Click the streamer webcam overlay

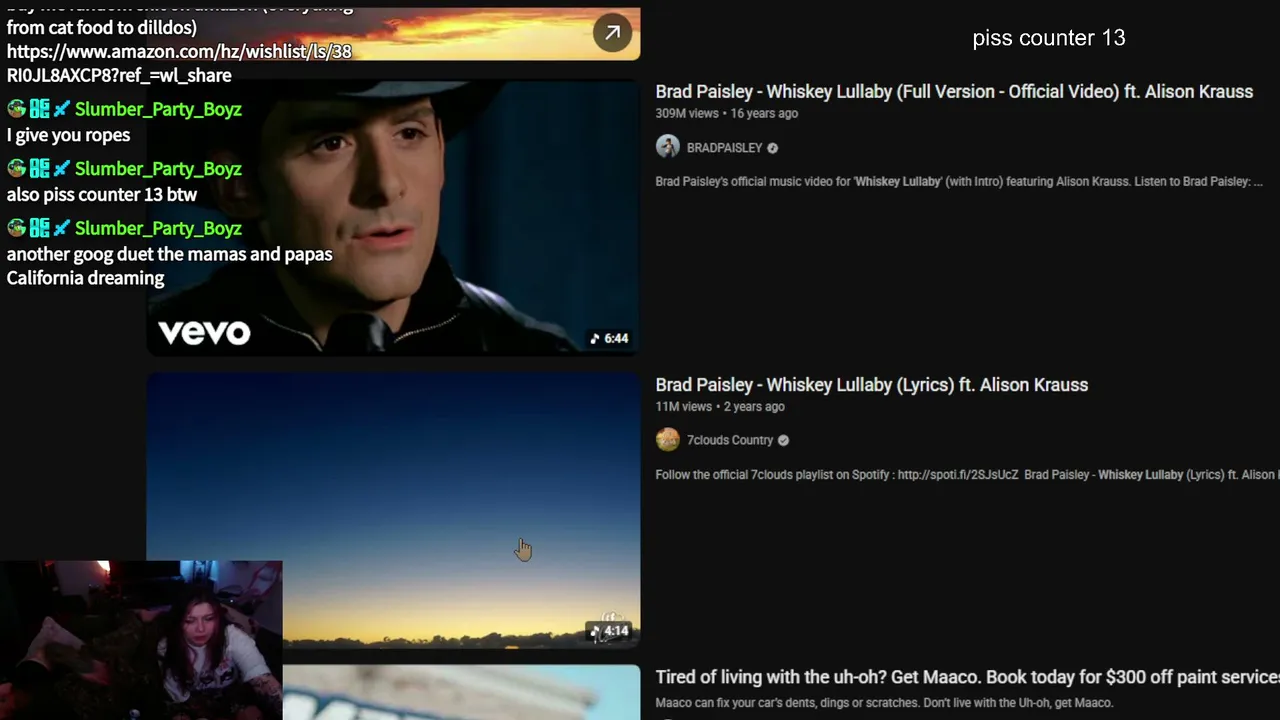(141, 640)
